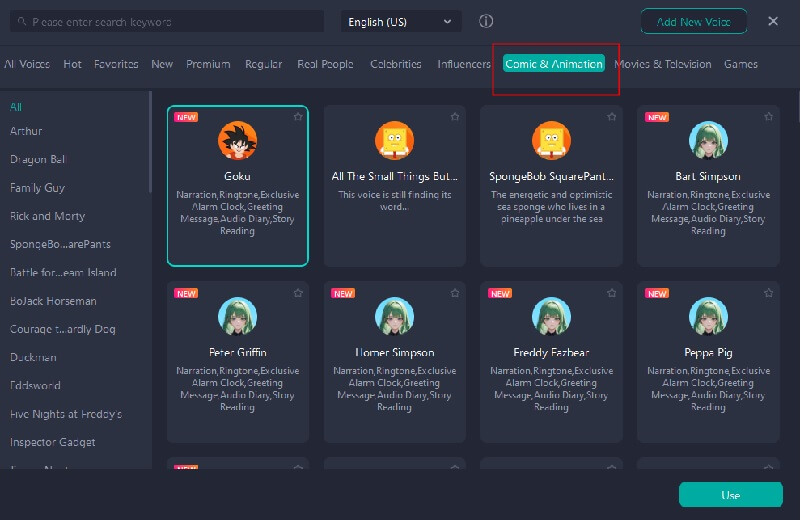Click the left category list scrollbar
The height and width of the screenshot is (520, 801).
pos(150,140)
